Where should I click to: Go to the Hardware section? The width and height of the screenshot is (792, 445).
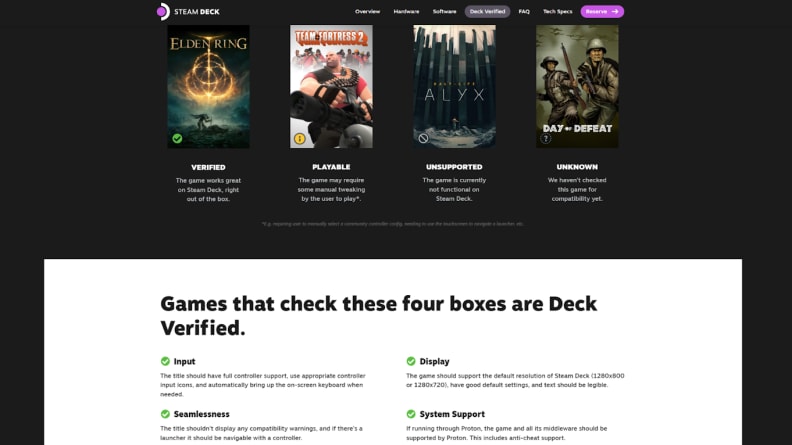click(x=406, y=11)
